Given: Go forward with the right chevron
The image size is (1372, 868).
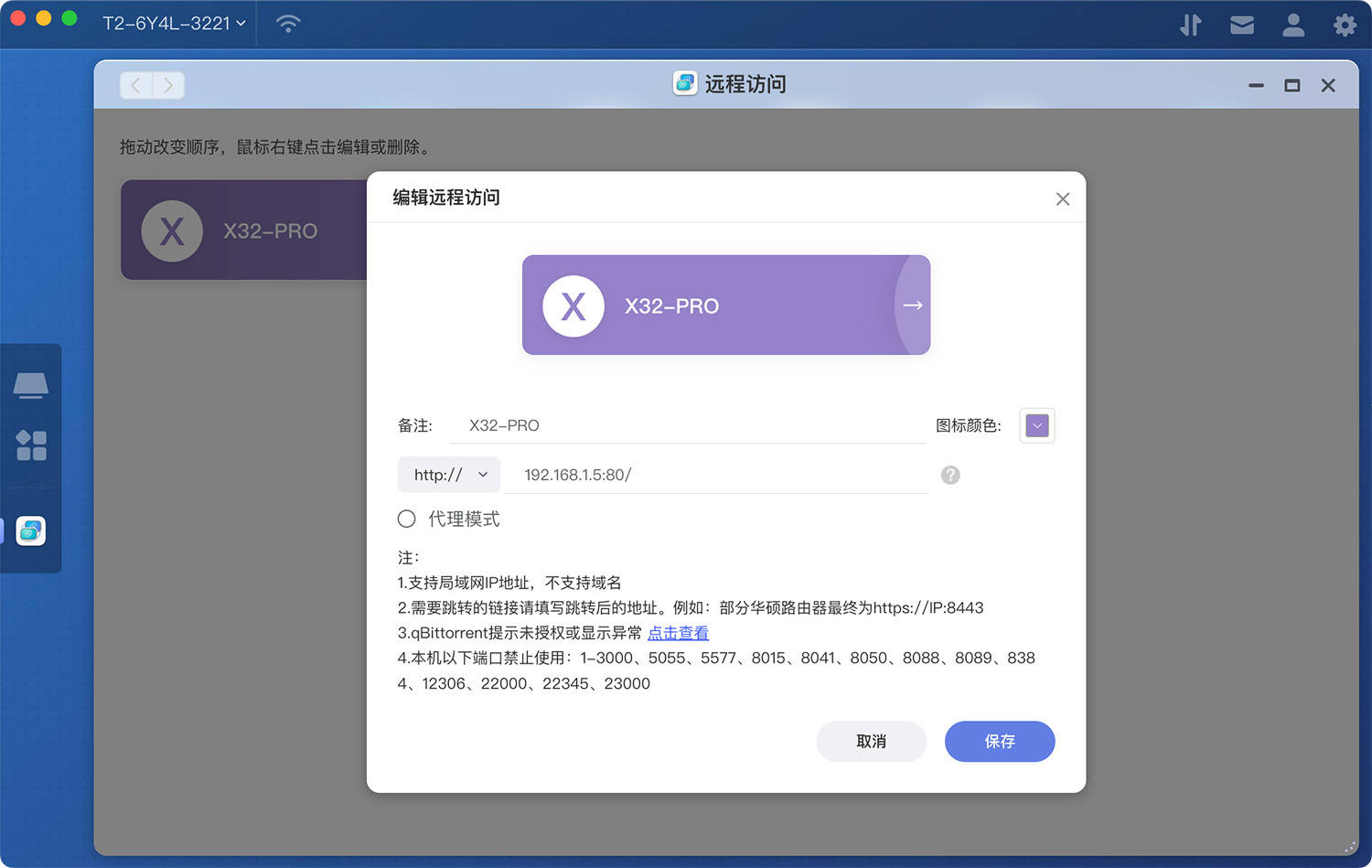Looking at the screenshot, I should pos(168,85).
